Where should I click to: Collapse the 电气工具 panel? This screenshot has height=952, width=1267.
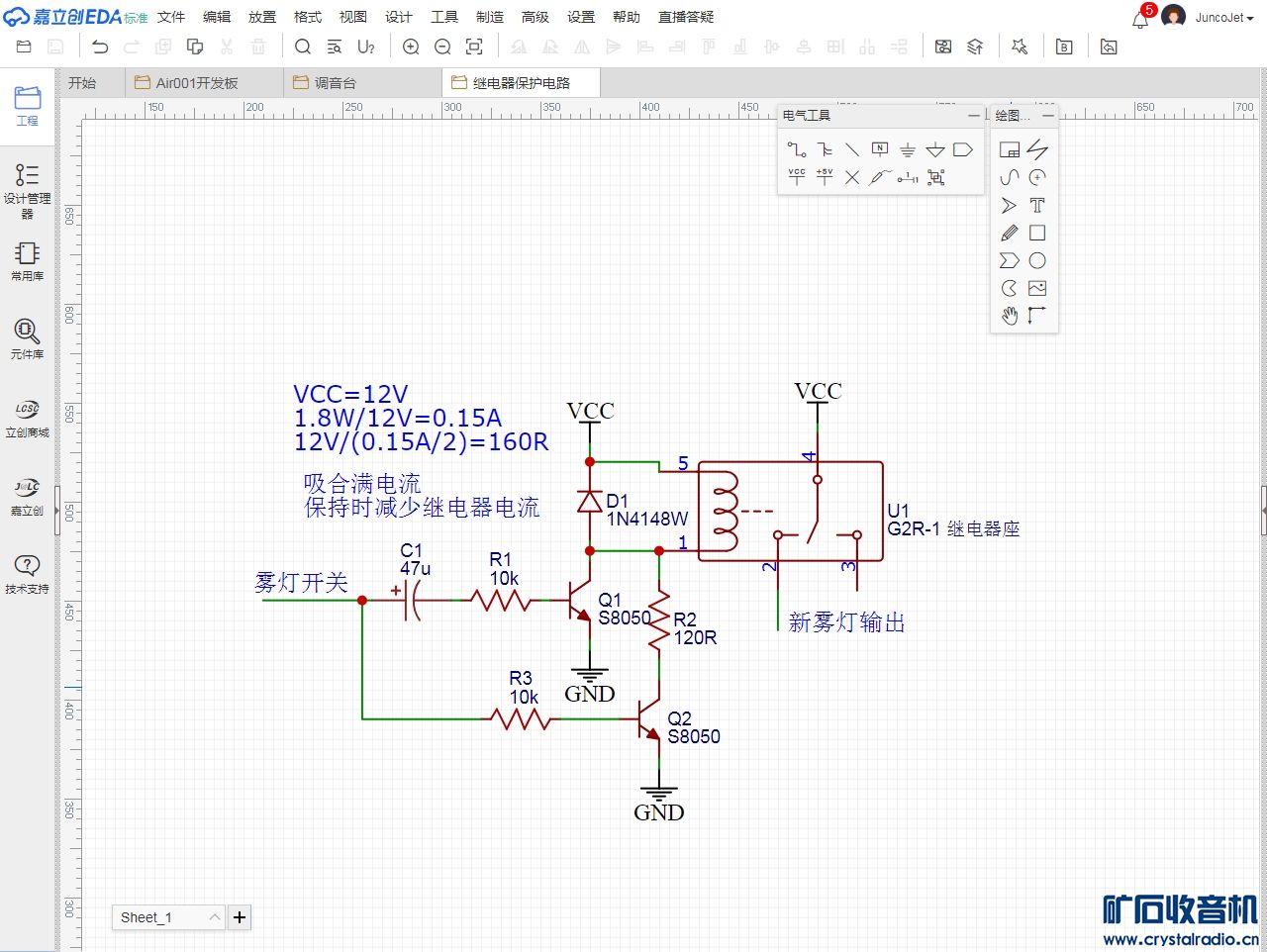(973, 116)
